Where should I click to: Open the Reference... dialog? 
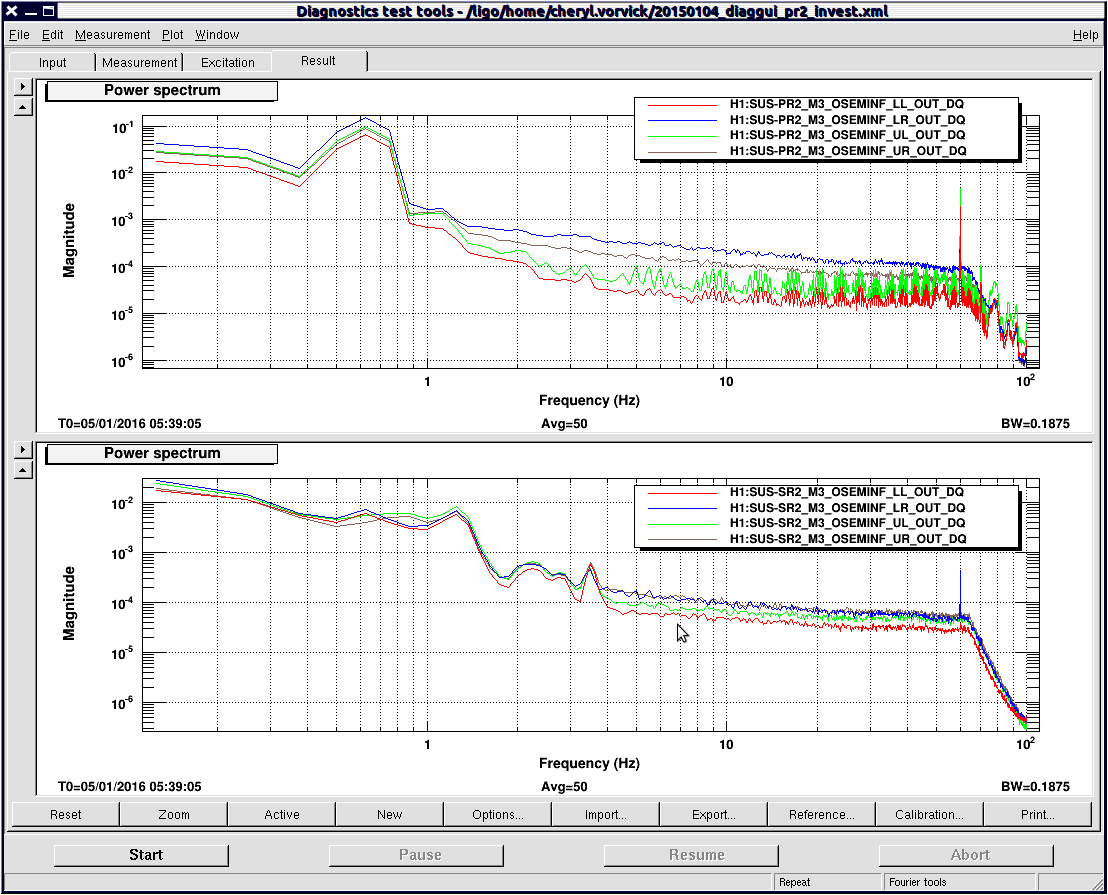coord(822,814)
